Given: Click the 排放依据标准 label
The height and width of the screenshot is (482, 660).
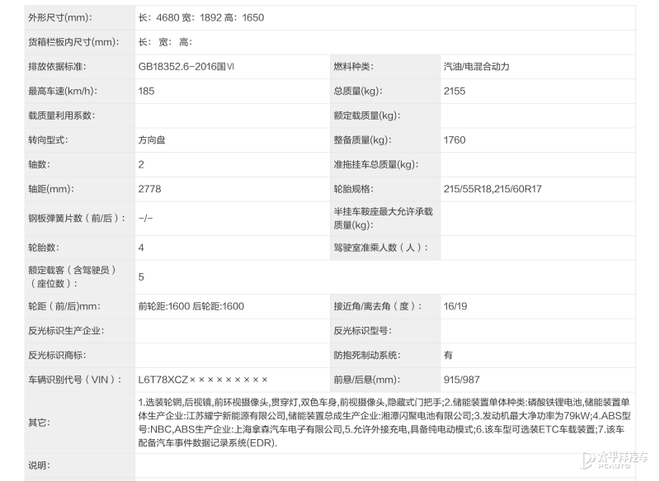Looking at the screenshot, I should point(57,67).
